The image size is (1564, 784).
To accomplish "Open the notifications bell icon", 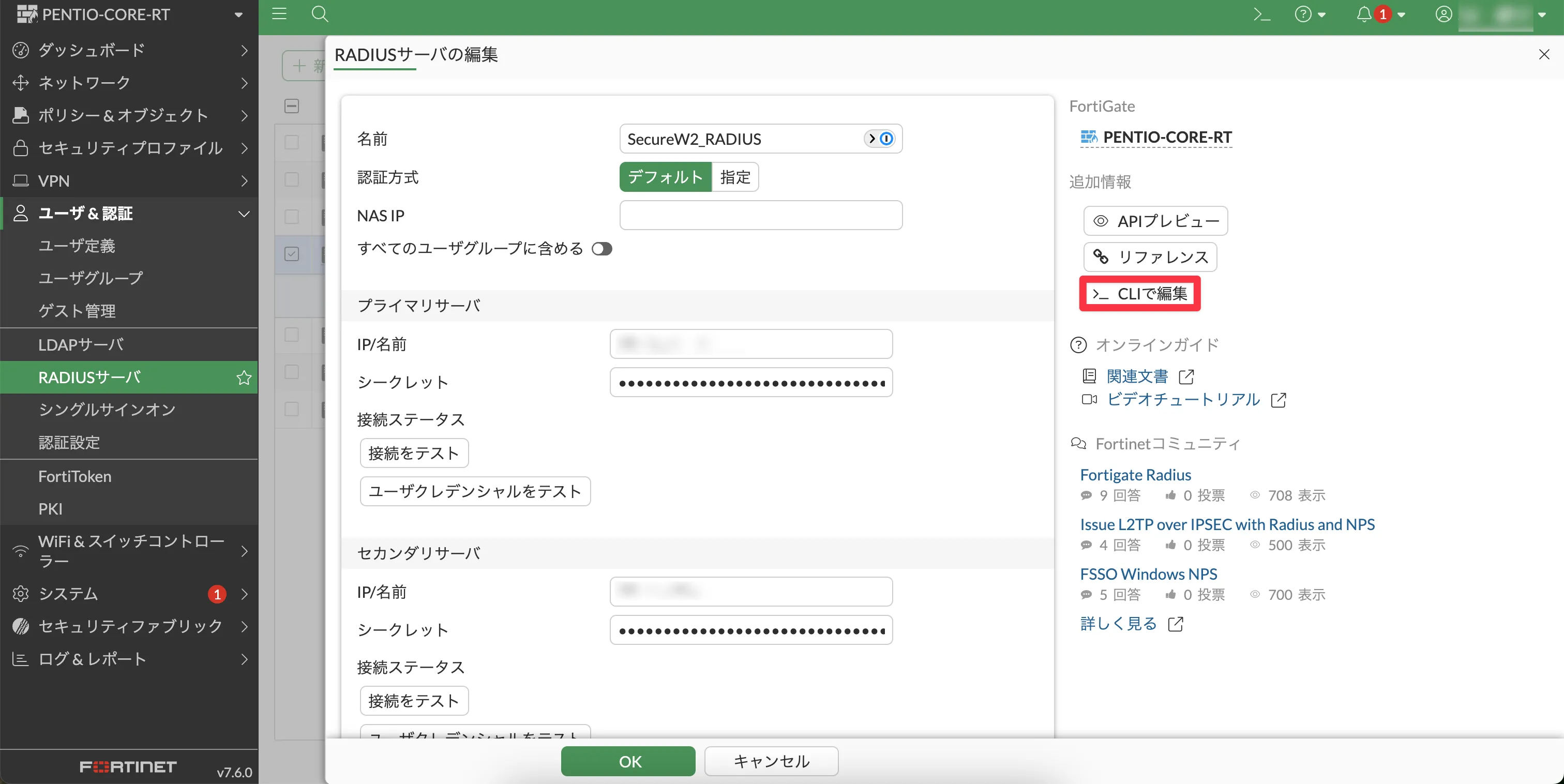I will [x=1364, y=14].
